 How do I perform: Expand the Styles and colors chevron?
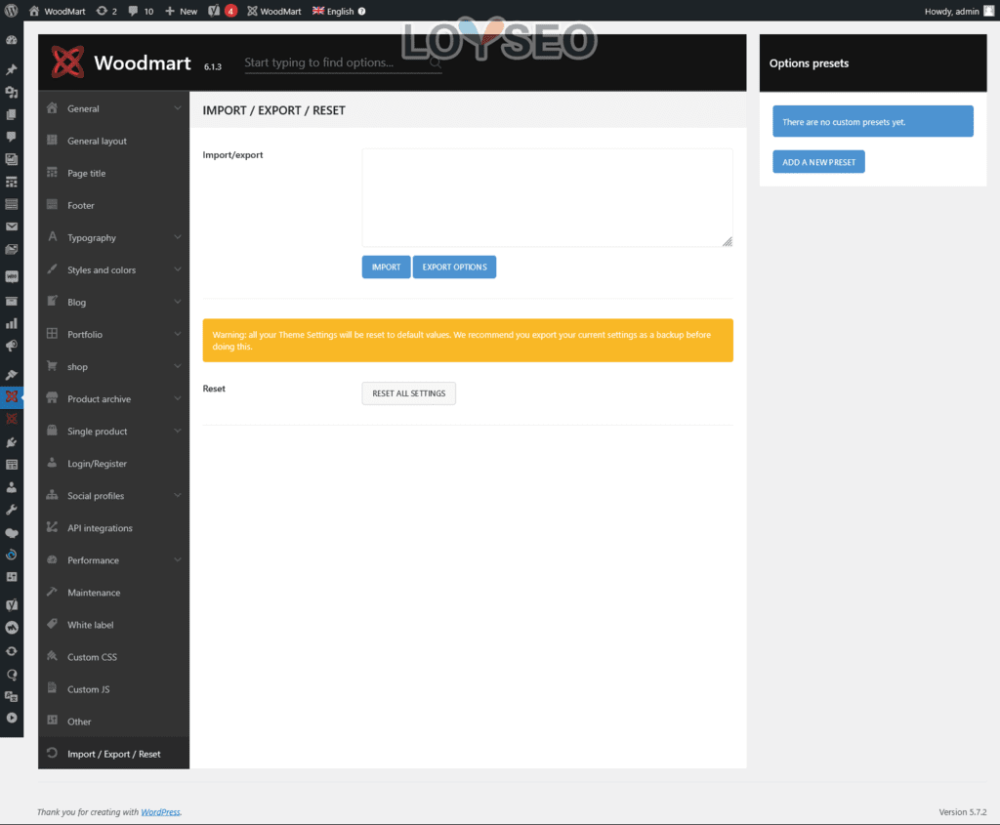[177, 270]
